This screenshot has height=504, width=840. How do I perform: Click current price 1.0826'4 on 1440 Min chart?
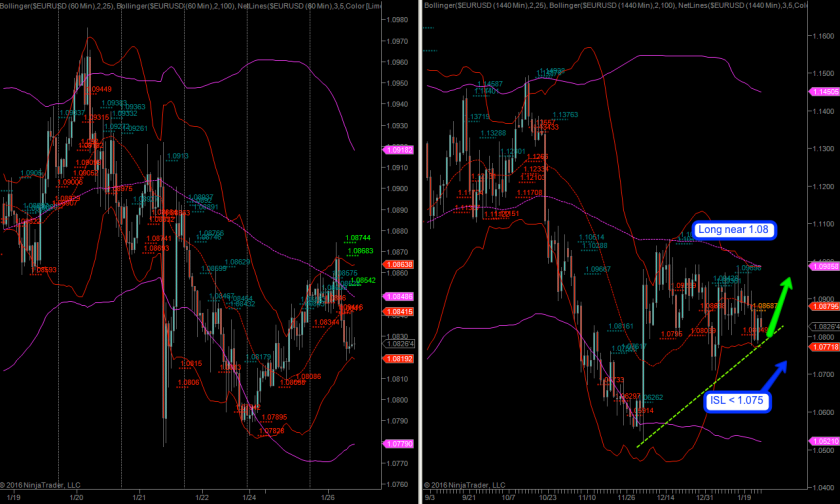pyautogui.click(x=824, y=327)
